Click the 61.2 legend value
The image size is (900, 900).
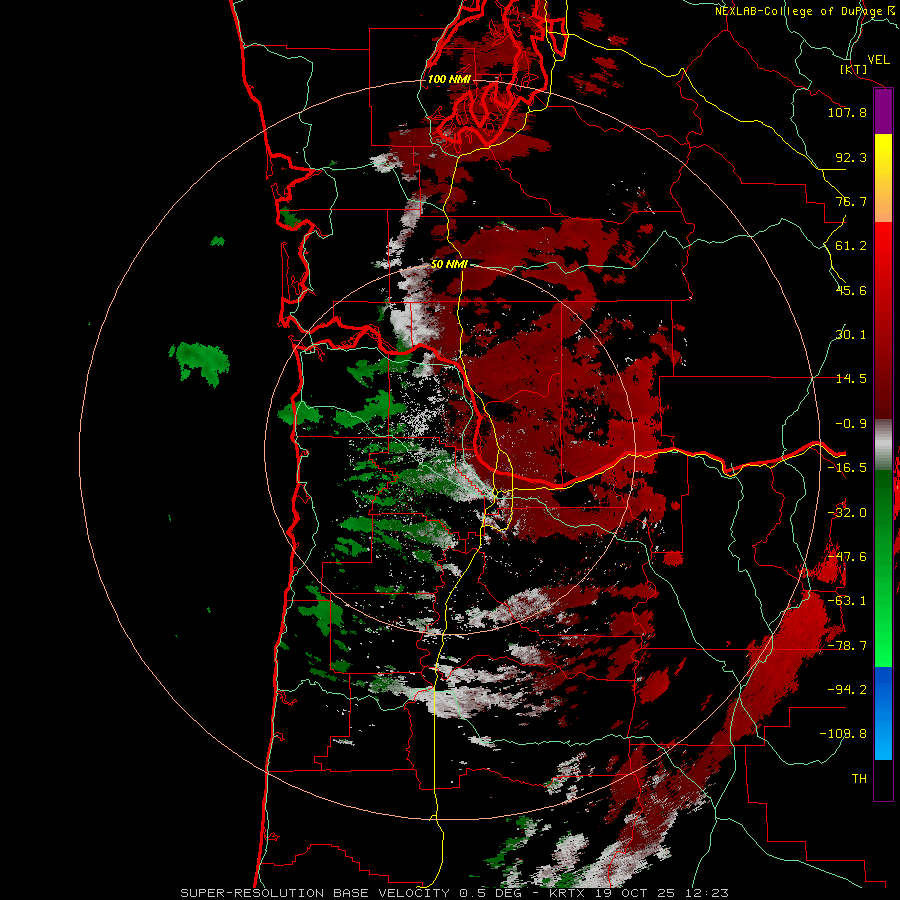tap(851, 246)
